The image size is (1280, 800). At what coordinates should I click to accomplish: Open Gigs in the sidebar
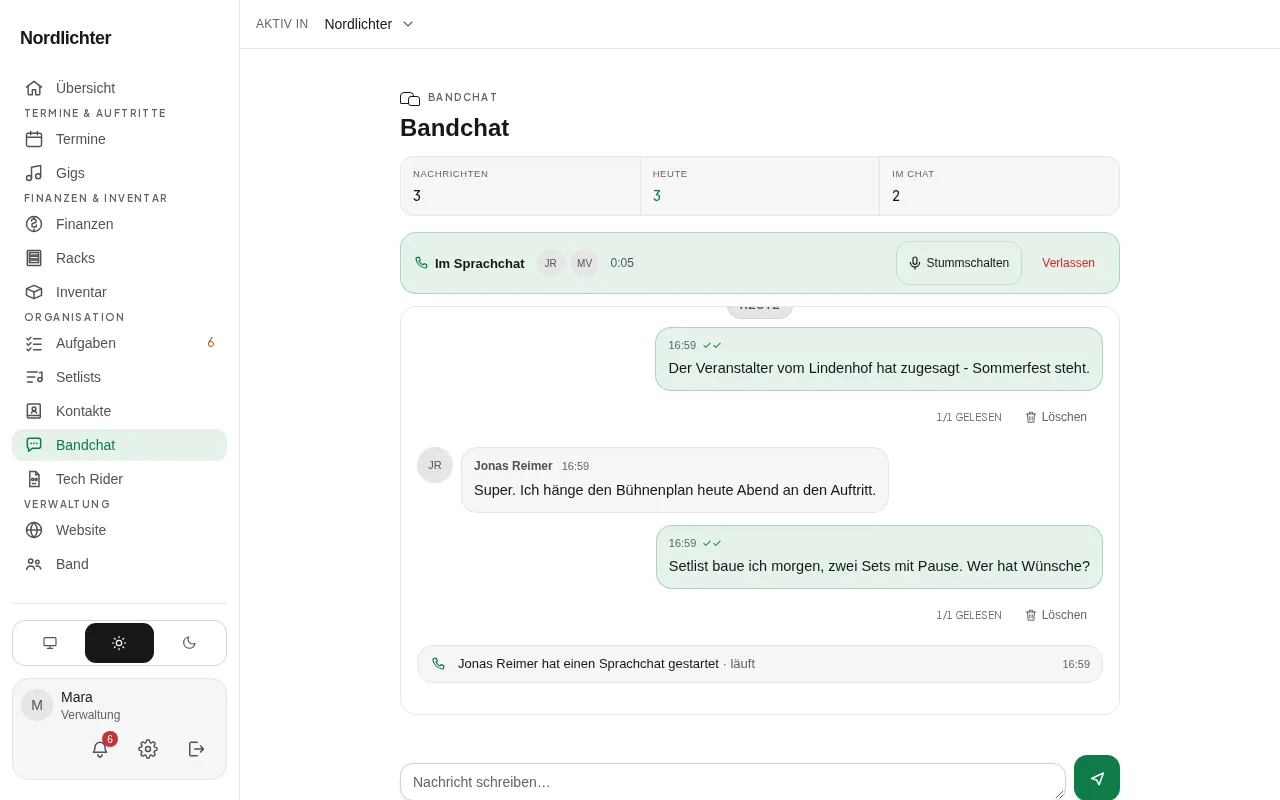click(120, 173)
